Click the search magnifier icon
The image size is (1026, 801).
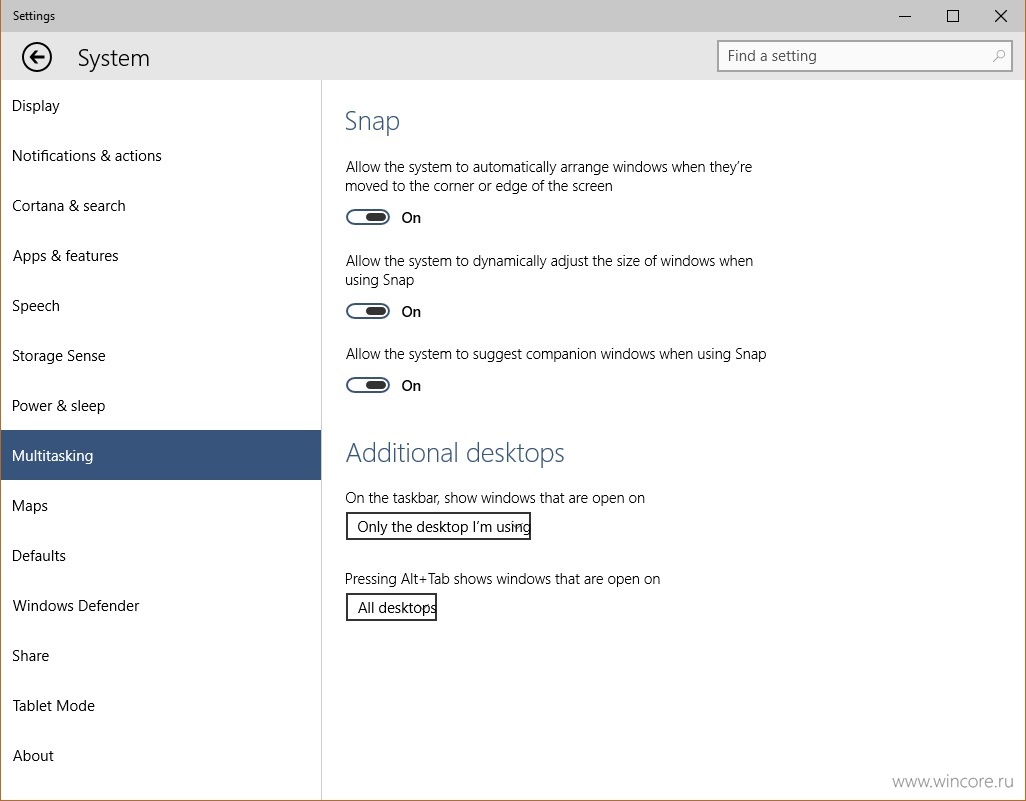(x=999, y=56)
